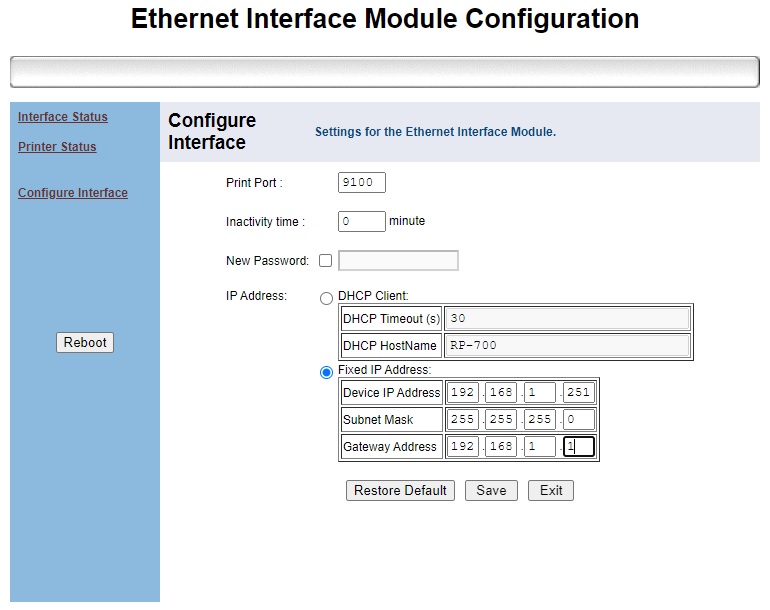Click Device IP Address last octet 251
Screen dimensions: 770x610
578,393
